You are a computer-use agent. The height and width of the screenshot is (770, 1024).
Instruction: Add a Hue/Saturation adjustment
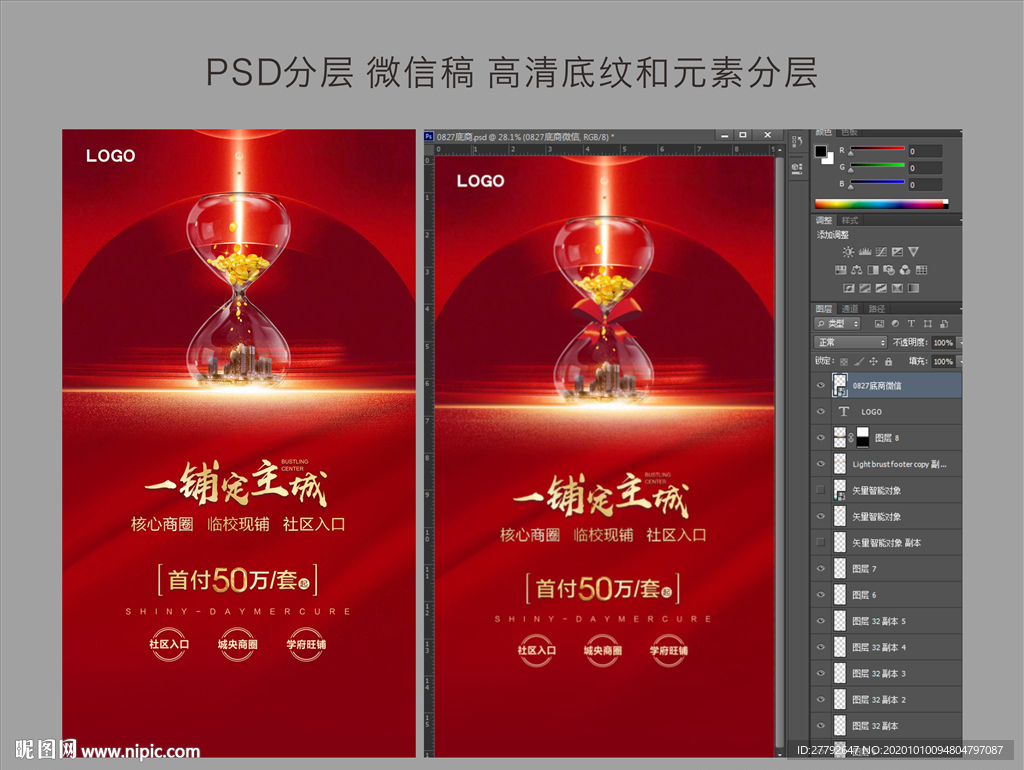840,270
